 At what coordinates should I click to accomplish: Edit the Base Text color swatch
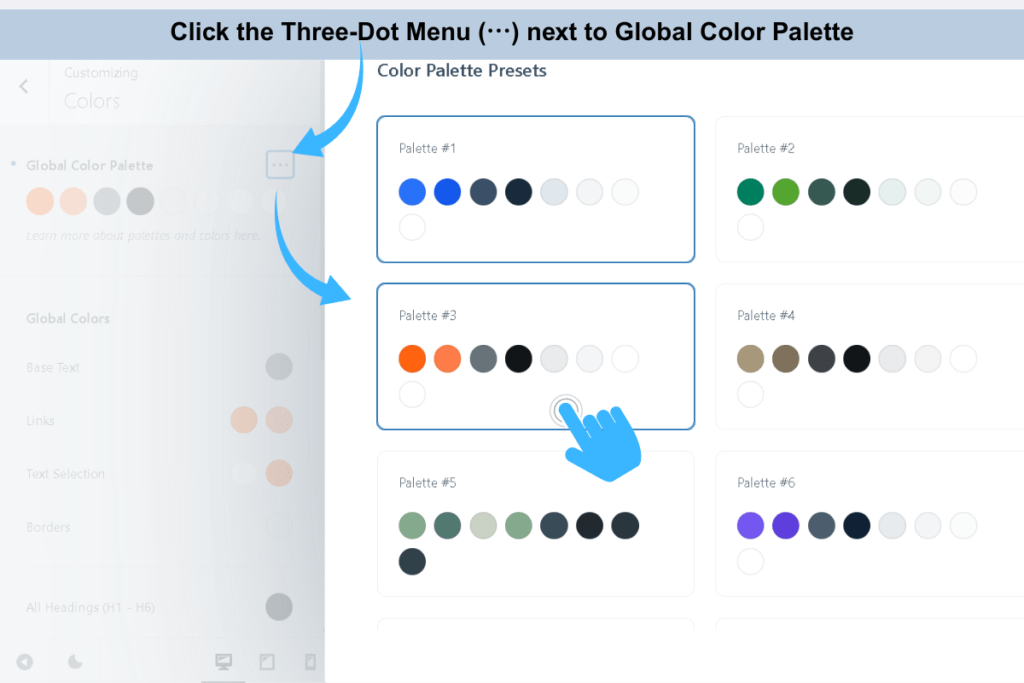[279, 367]
